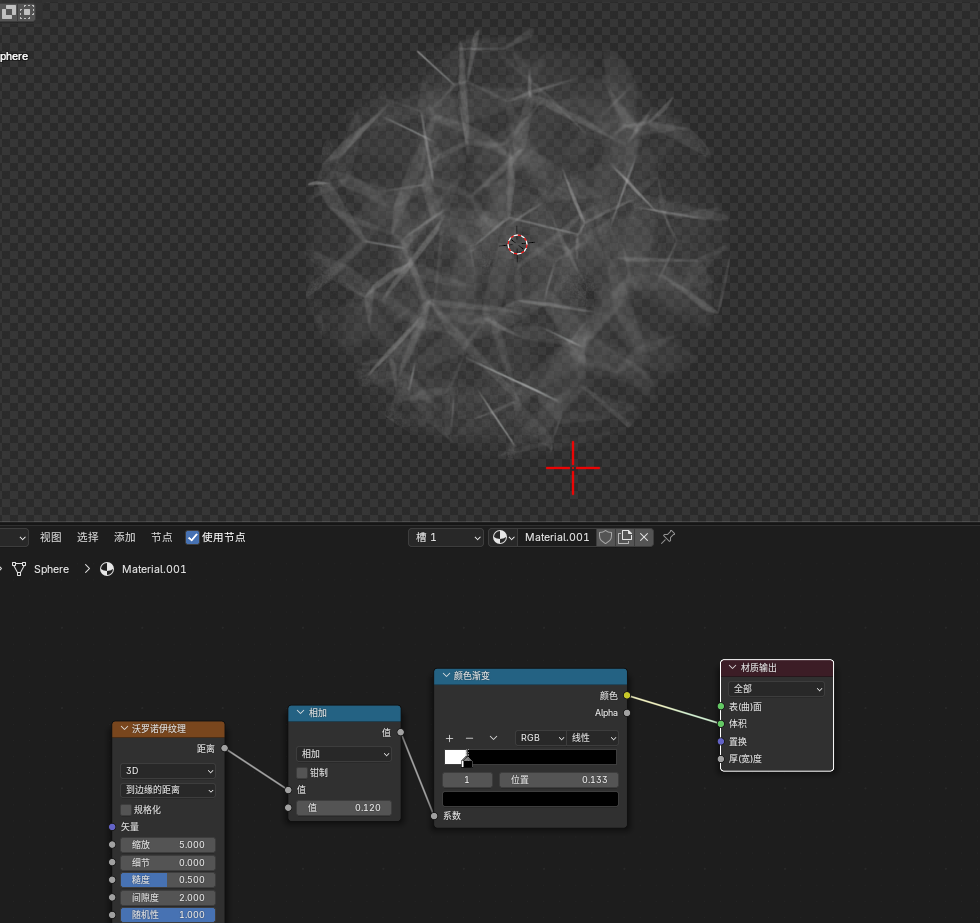
Task: Click the 矢量 input socket on Voronoi node
Action: (x=112, y=827)
